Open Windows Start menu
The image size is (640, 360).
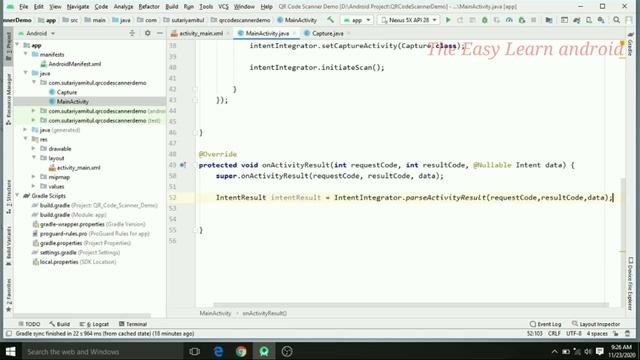[x=10, y=351]
